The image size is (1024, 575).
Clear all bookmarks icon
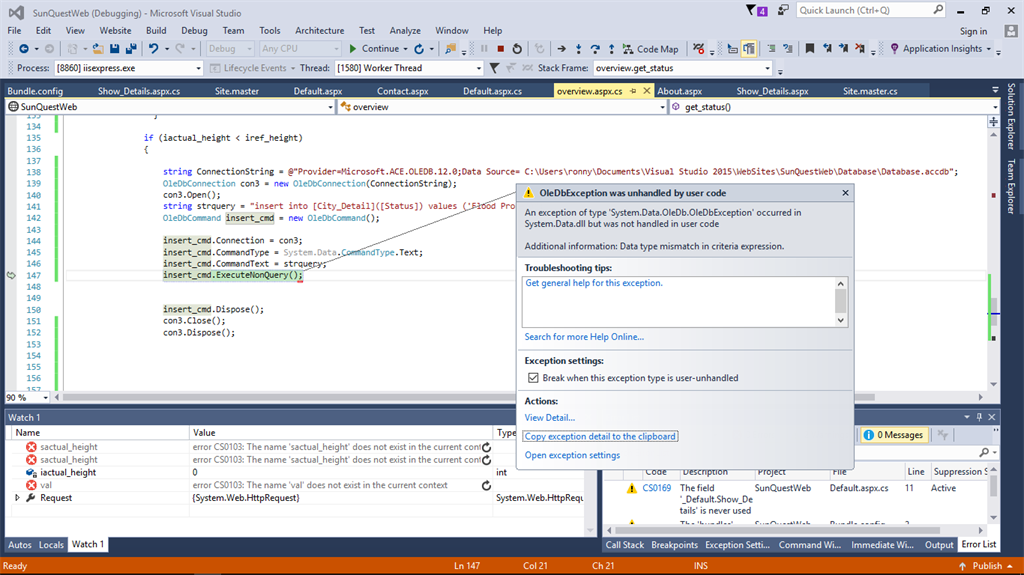coord(860,49)
